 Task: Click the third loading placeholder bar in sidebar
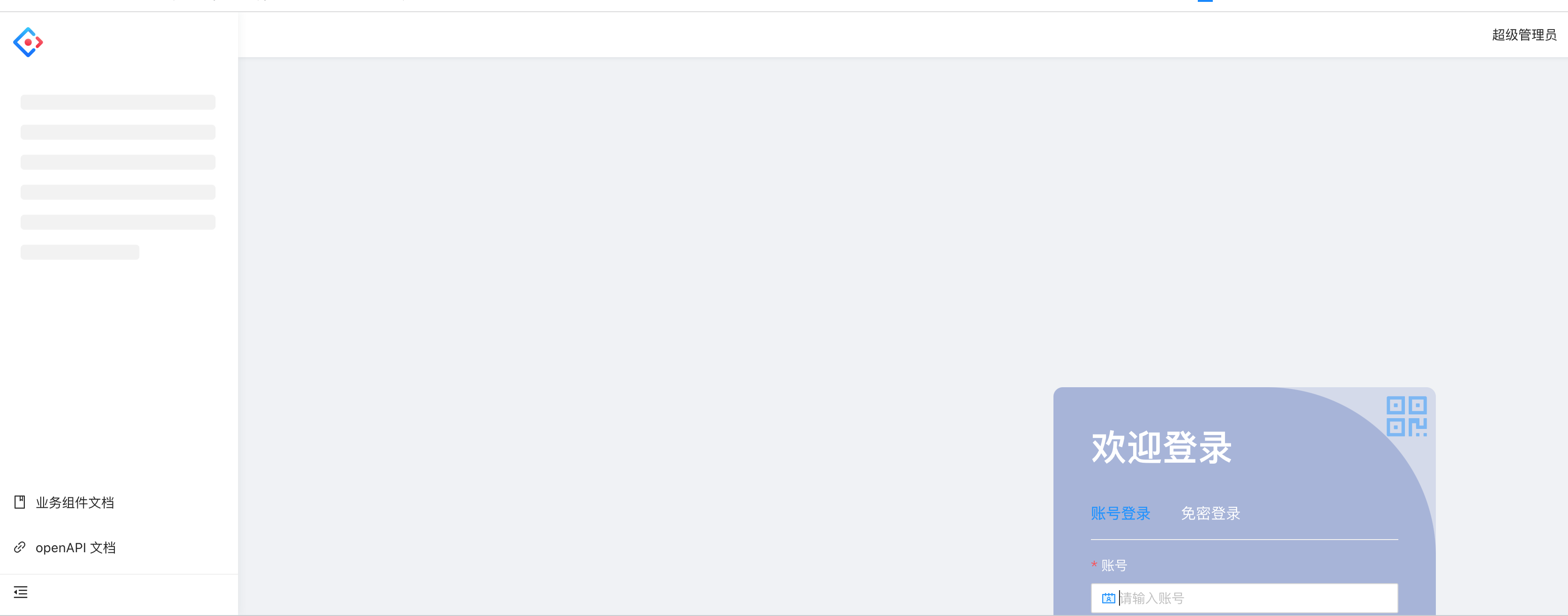pyautogui.click(x=118, y=162)
